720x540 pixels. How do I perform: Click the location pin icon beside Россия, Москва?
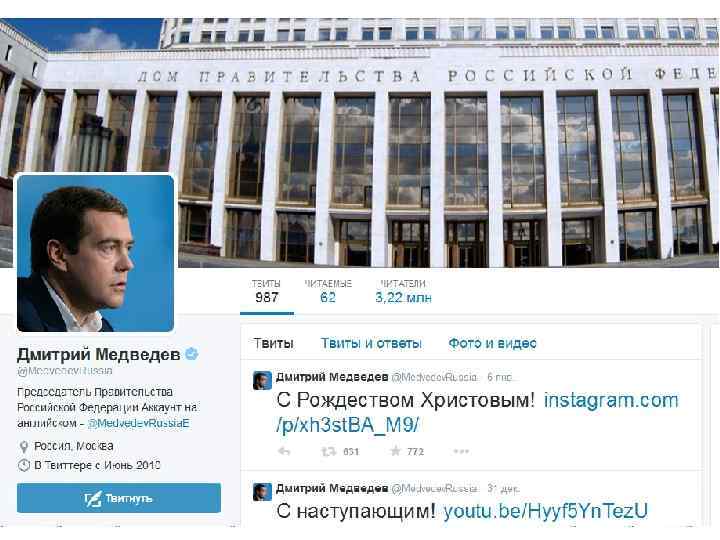click(23, 446)
